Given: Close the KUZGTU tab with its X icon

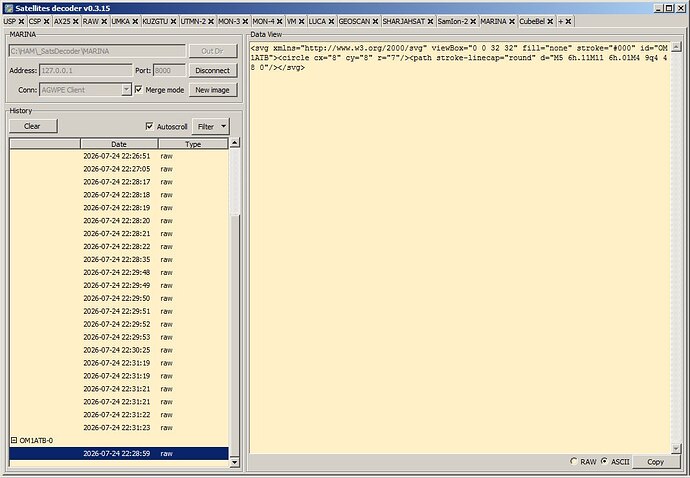Looking at the screenshot, I should point(173,22).
